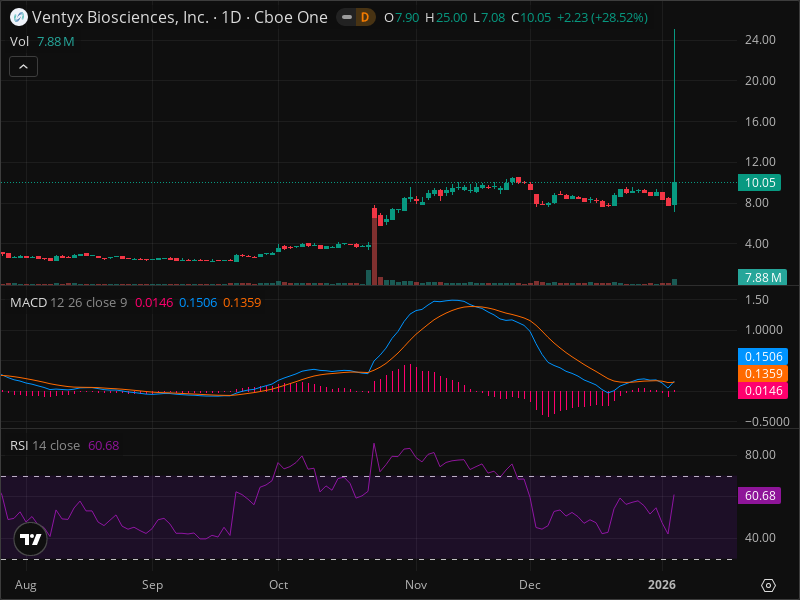The image size is (800, 600).
Task: Click the 40.00 RSI scale label
Action: point(760,538)
